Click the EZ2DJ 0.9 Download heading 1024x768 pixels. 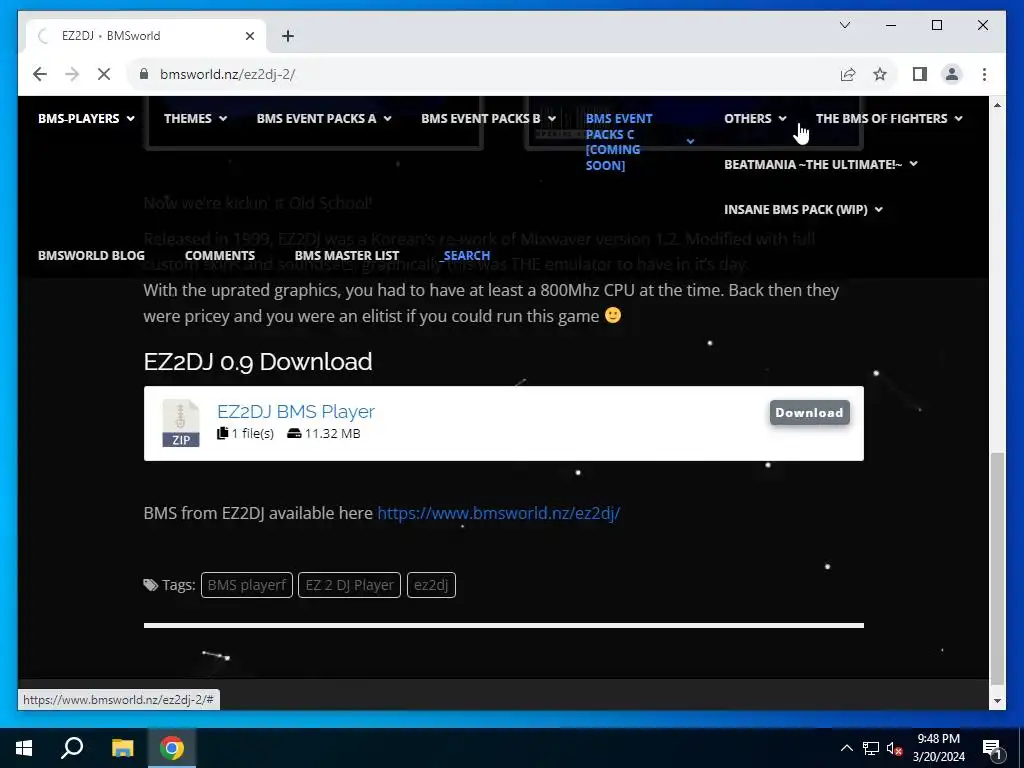[x=258, y=362]
